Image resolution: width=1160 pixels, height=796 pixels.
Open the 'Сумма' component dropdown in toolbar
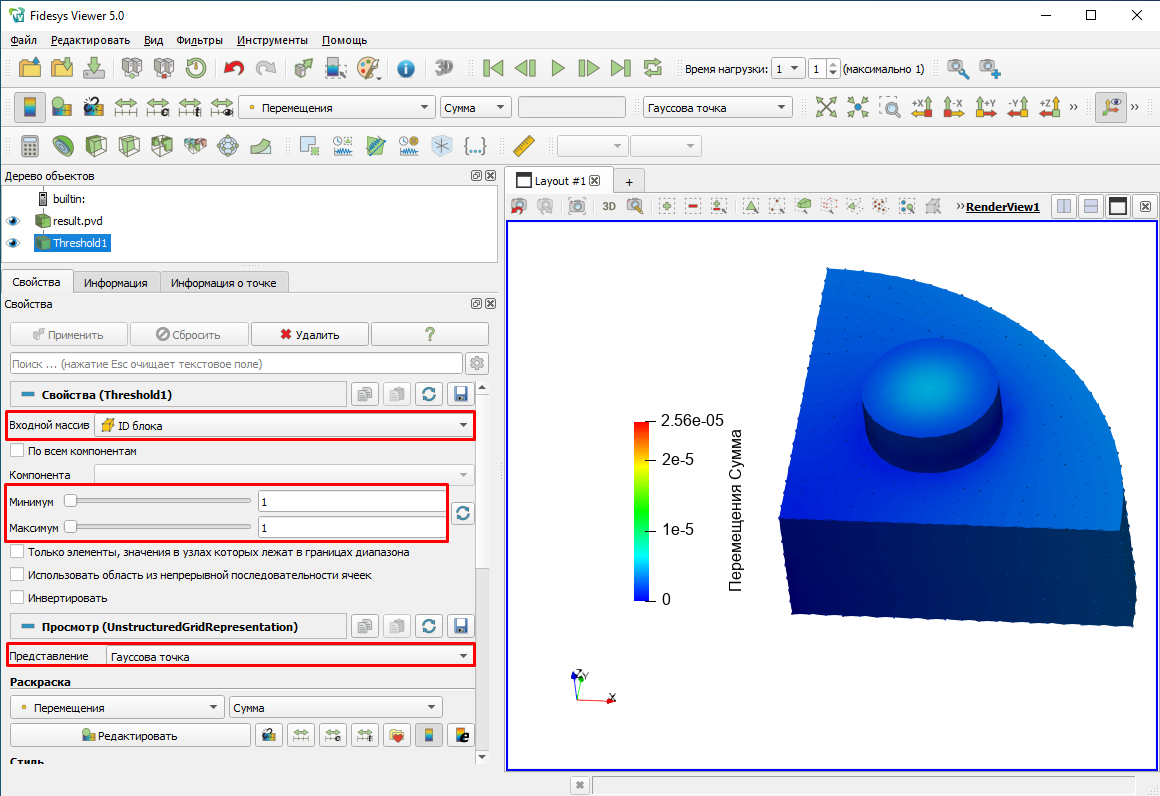[x=475, y=107]
